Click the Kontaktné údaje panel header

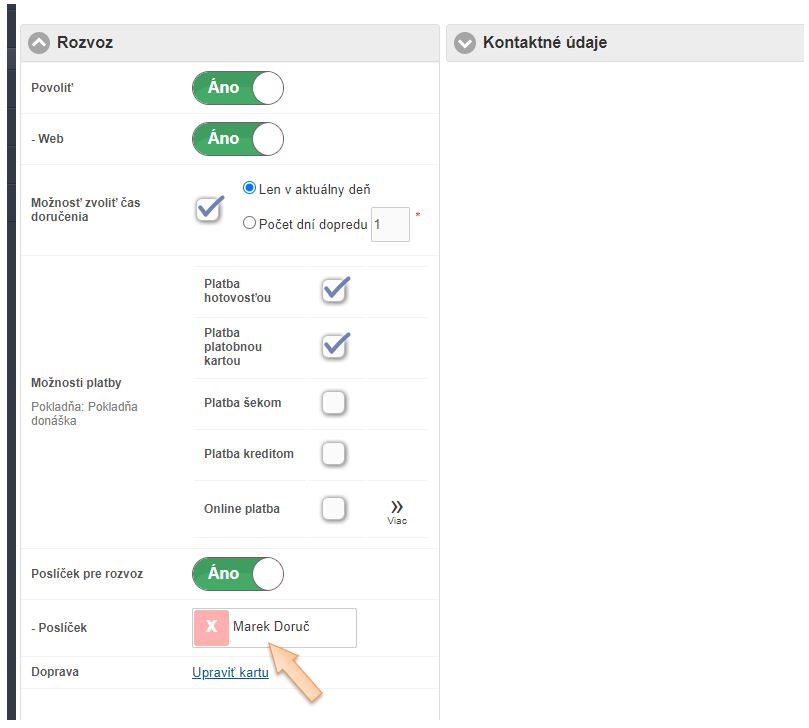point(545,43)
